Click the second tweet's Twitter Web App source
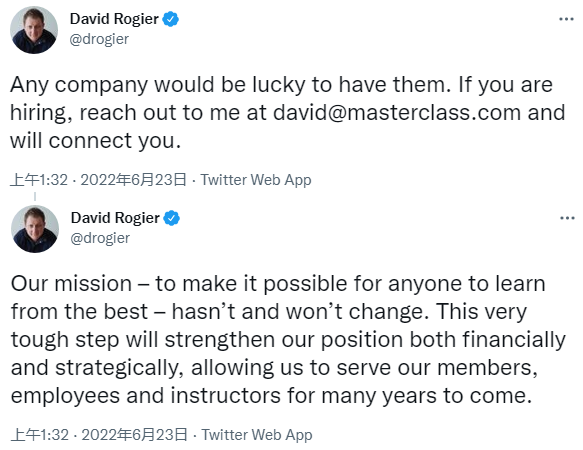The image size is (583, 450). pyautogui.click(x=257, y=435)
